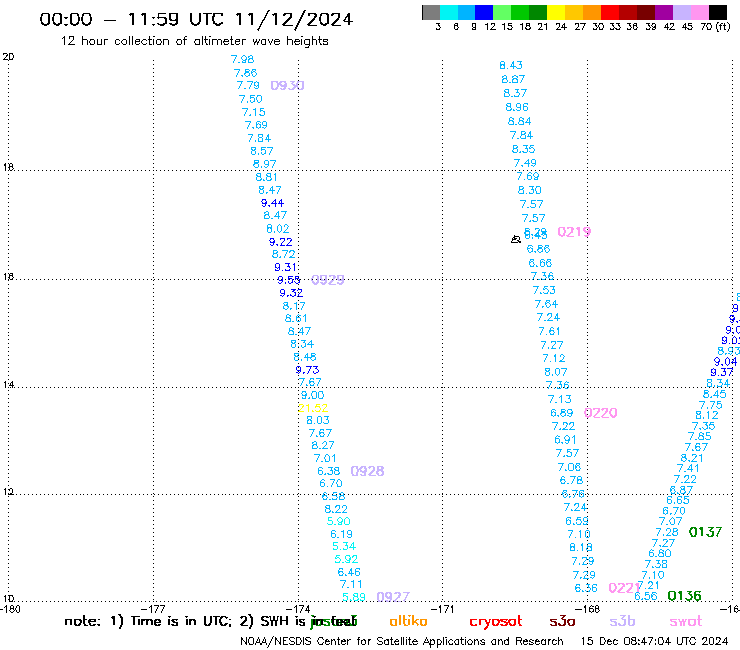Screen dimensions: 740x650
Task: Click the -177 longitude axis label
Action: point(153,609)
